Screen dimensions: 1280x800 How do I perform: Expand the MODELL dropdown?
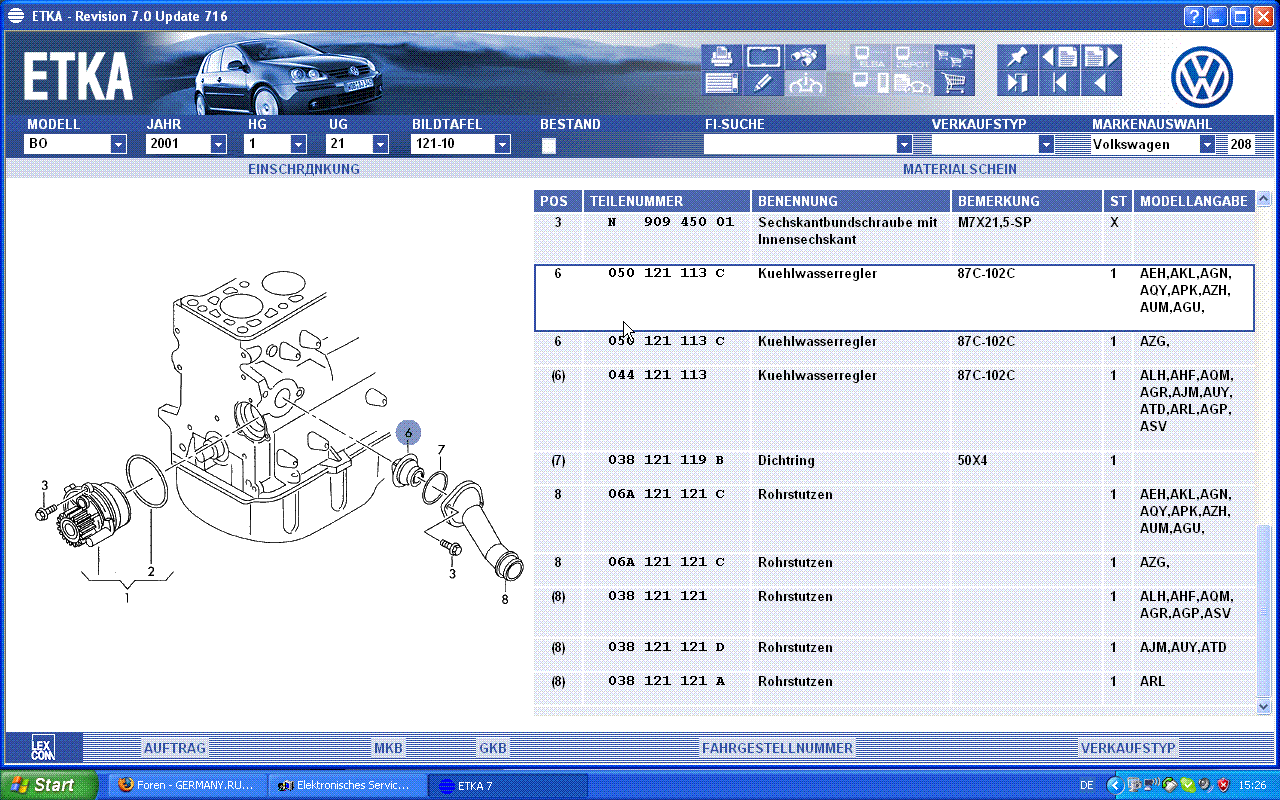(x=118, y=145)
